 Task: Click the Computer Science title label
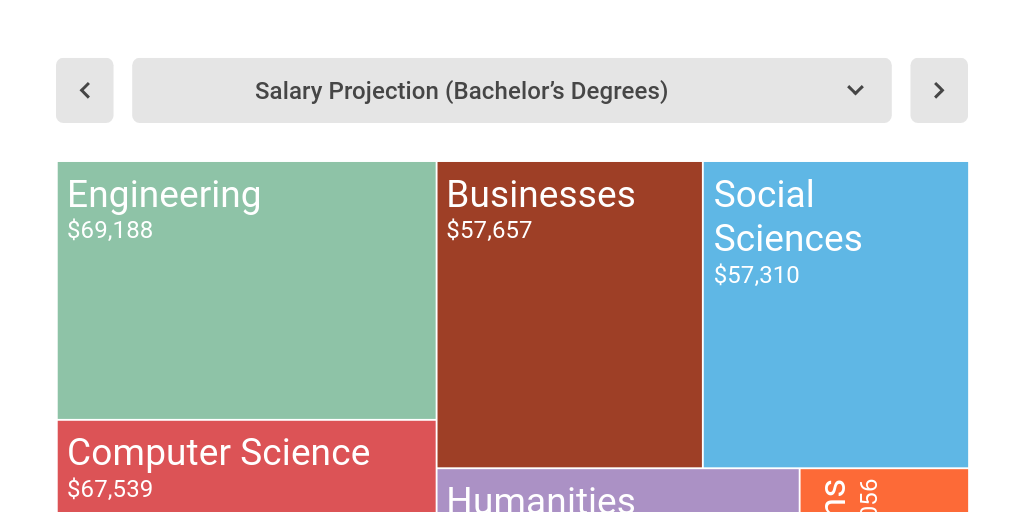pyautogui.click(x=218, y=453)
